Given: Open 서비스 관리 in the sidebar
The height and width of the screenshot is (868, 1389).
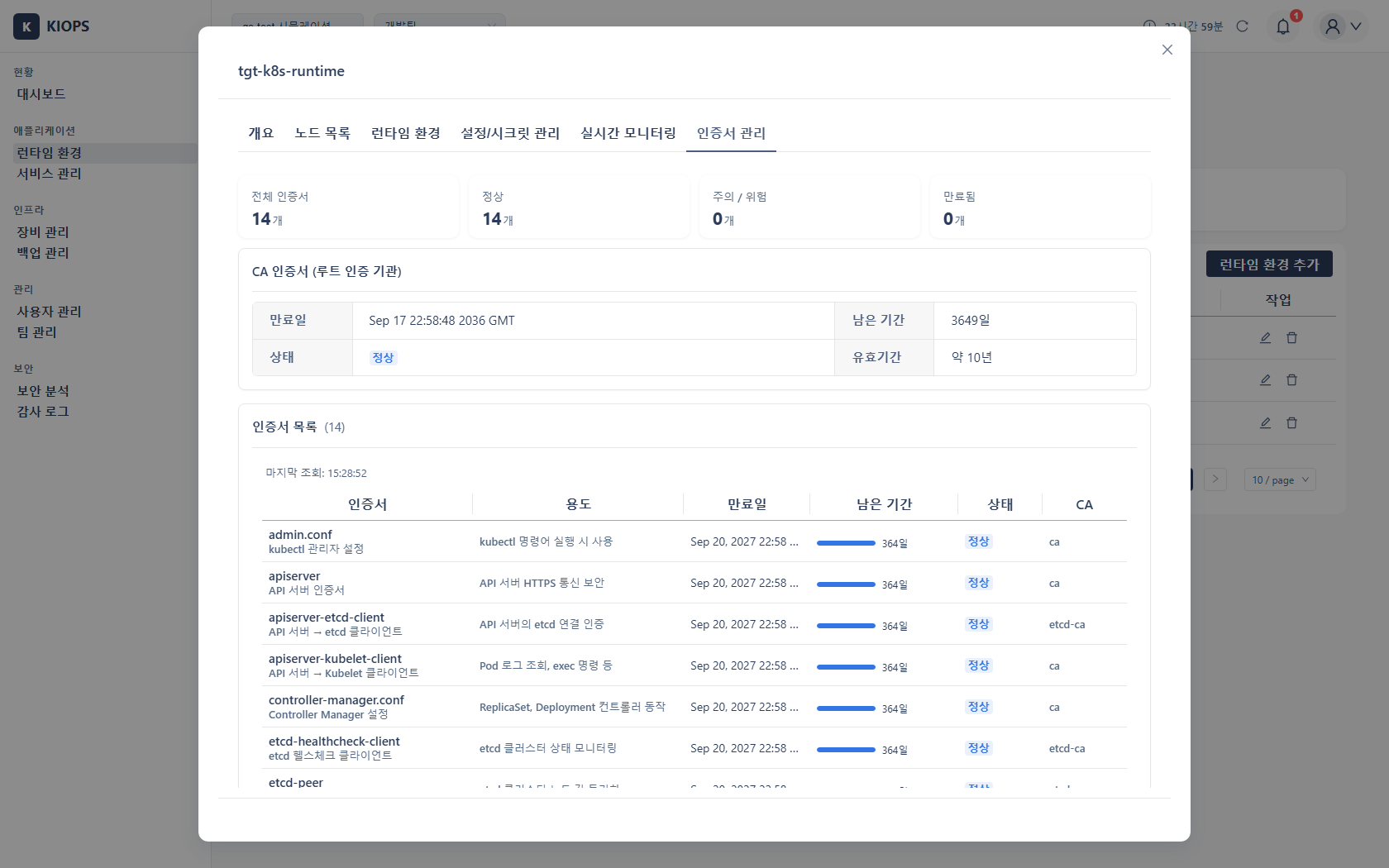Looking at the screenshot, I should coord(50,174).
